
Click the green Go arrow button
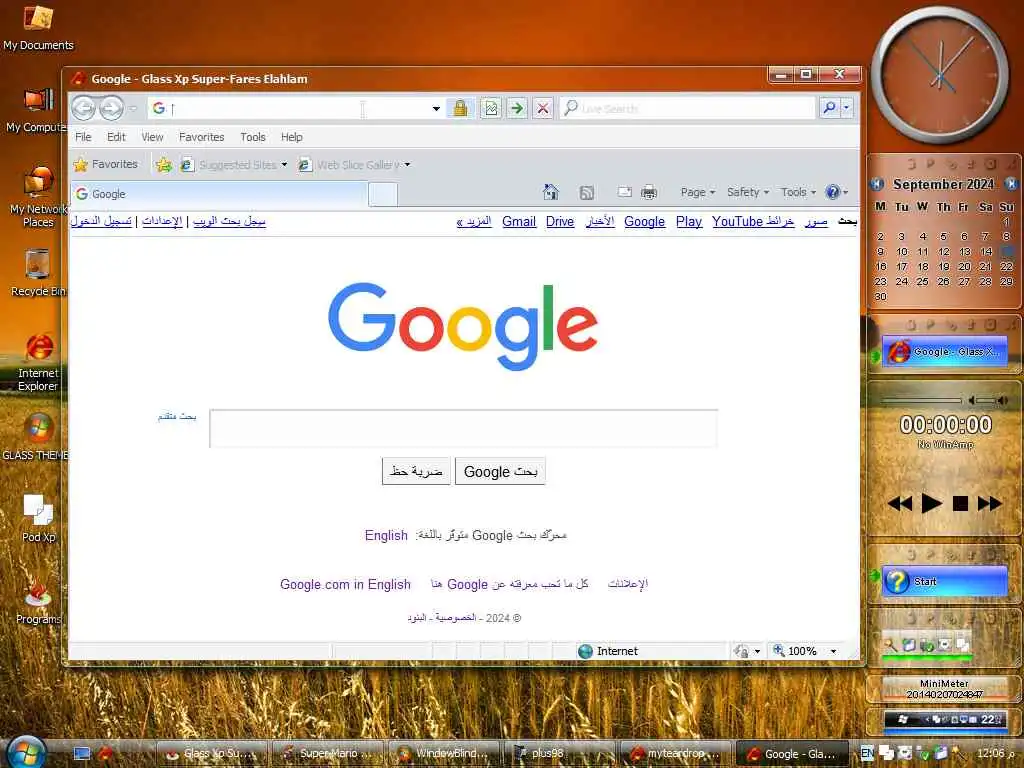(x=517, y=108)
